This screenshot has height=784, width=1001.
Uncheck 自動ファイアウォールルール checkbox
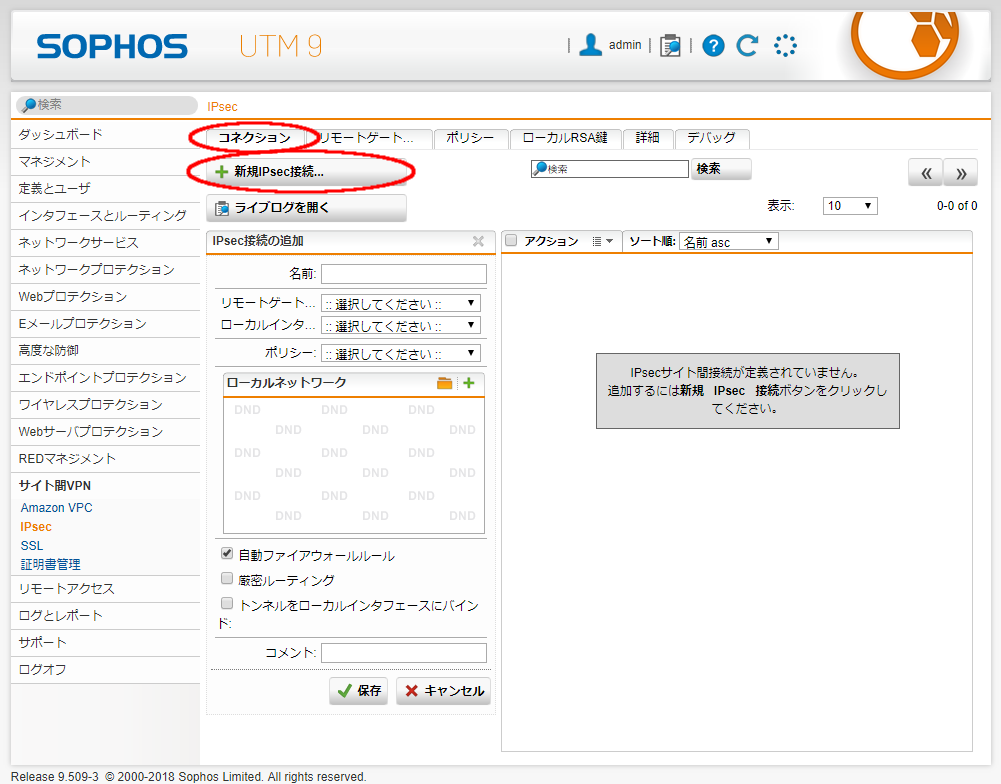tap(228, 553)
